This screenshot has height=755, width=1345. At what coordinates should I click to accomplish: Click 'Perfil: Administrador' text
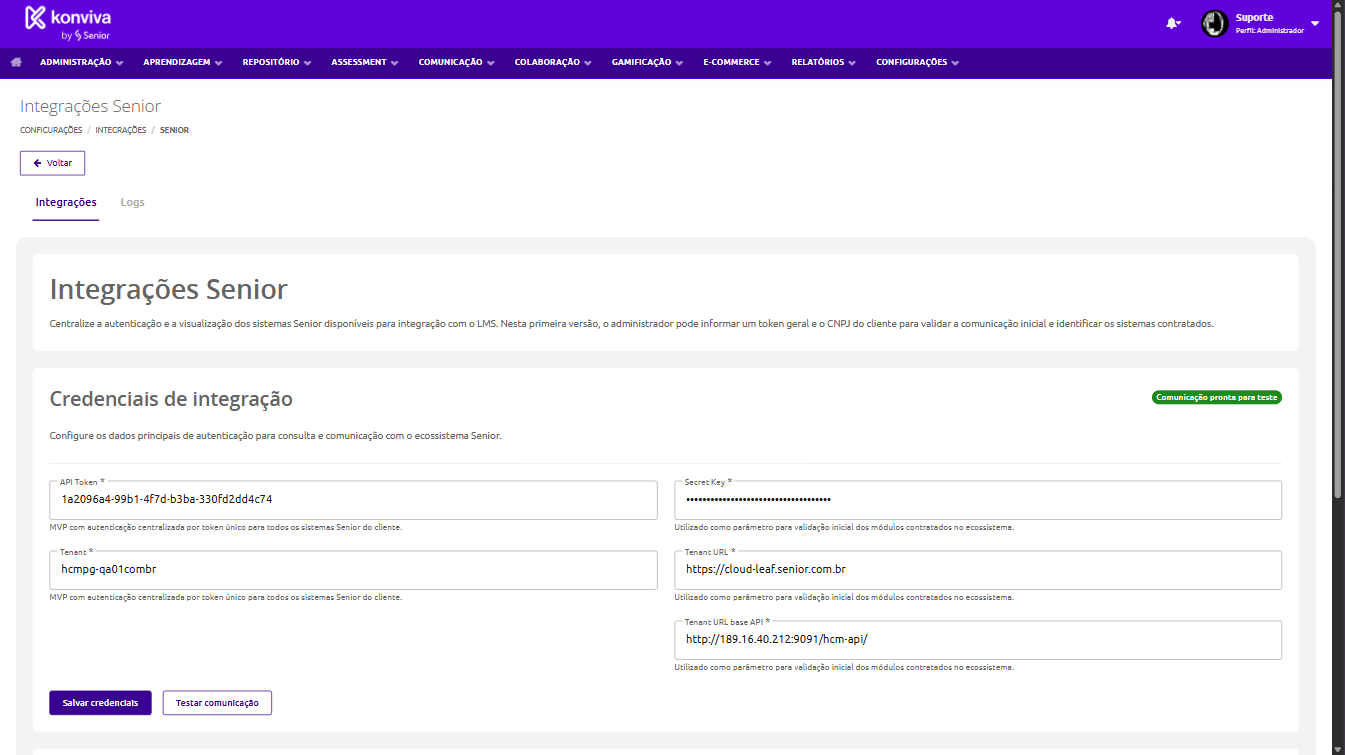pos(1270,31)
